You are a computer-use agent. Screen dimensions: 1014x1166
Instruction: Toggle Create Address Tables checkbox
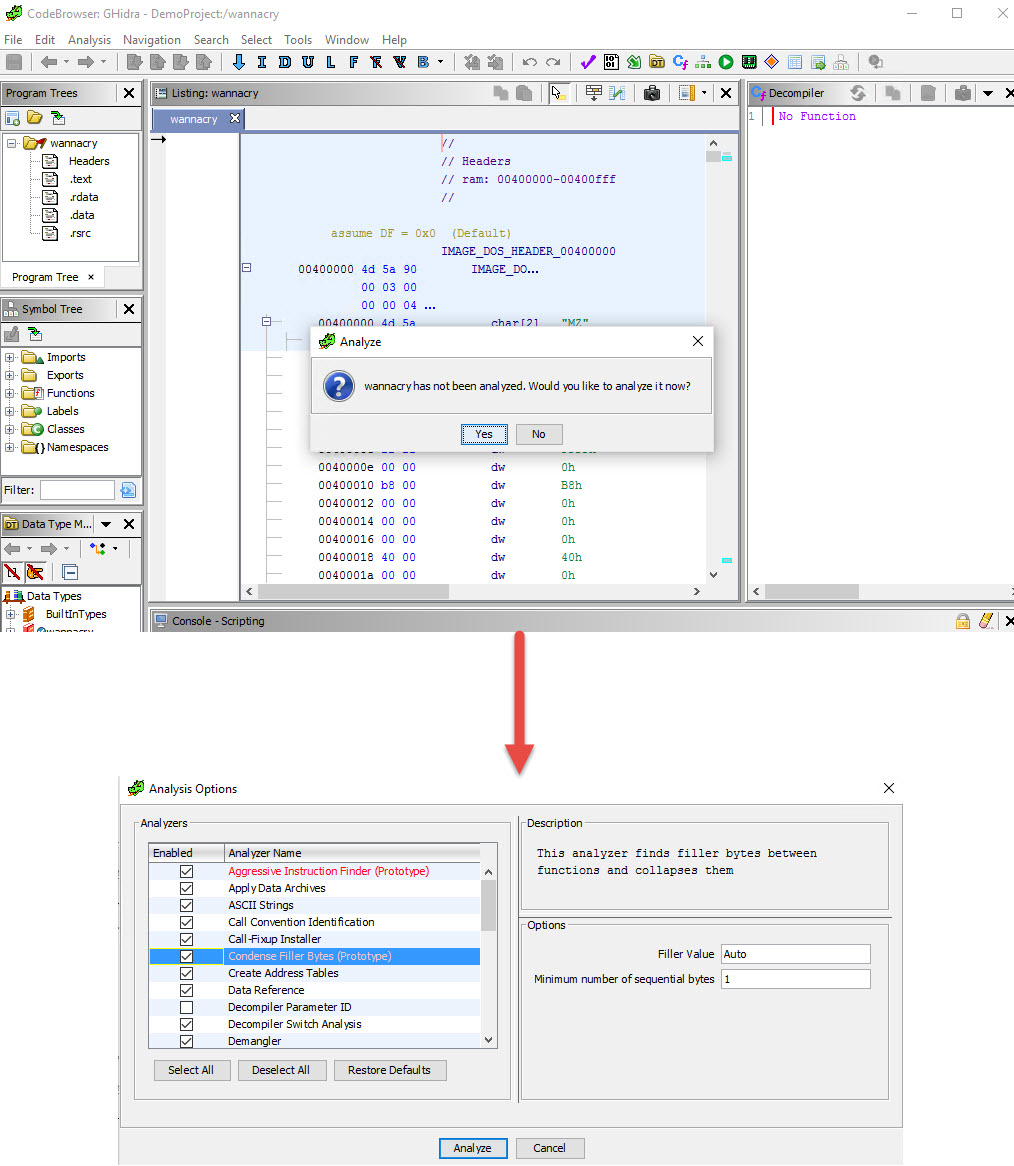(187, 973)
